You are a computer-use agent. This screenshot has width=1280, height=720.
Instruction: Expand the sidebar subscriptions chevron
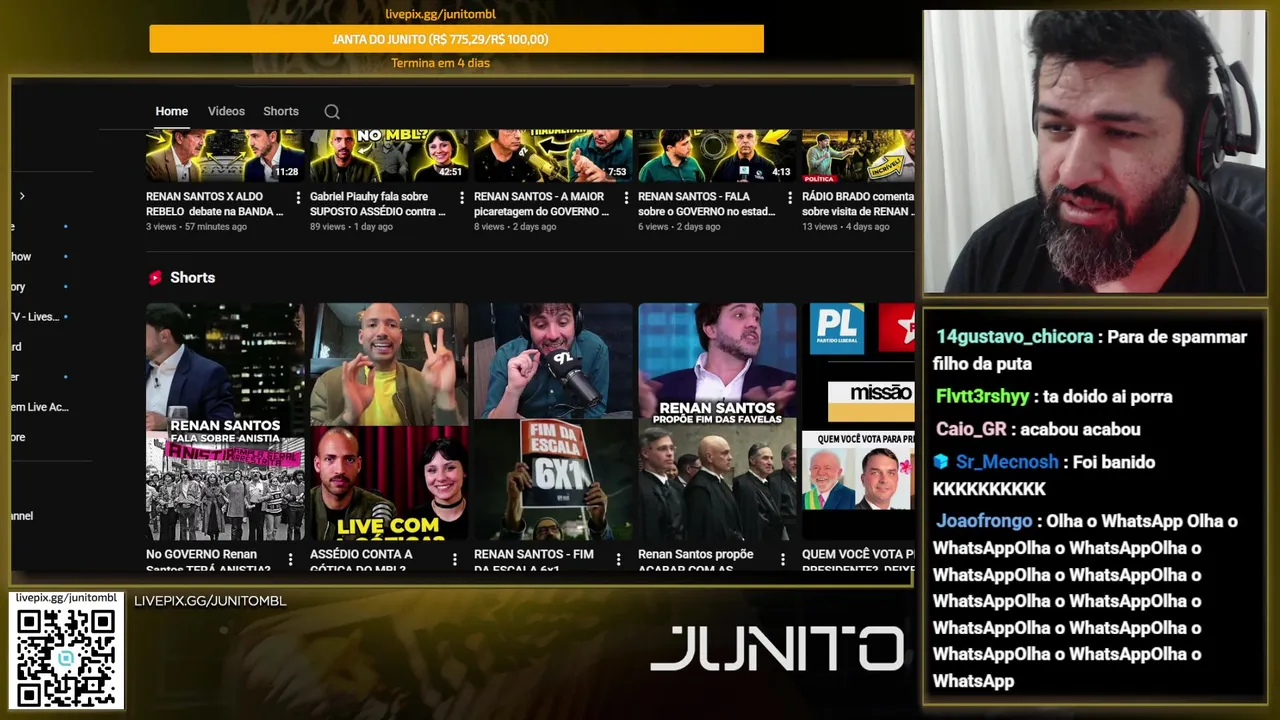[22, 196]
